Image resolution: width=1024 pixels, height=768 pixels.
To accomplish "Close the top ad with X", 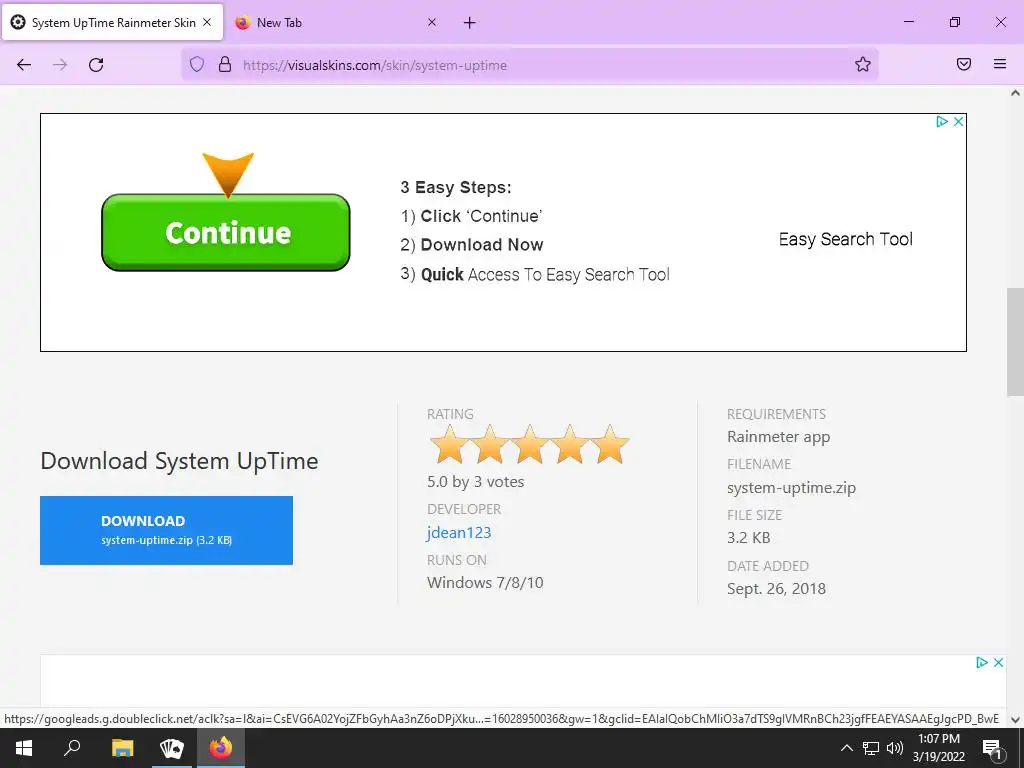I will (958, 121).
